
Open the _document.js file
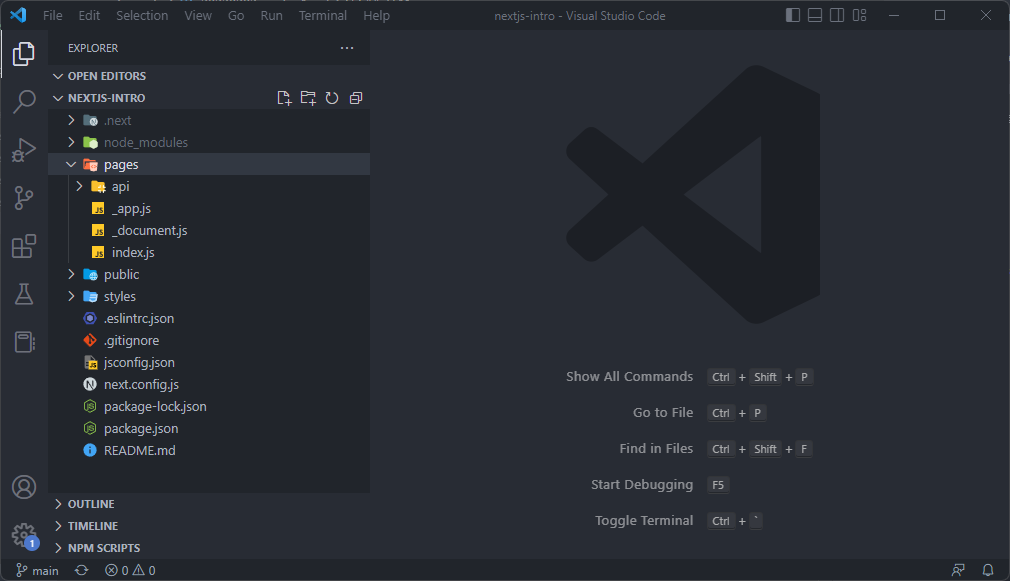tap(209, 230)
